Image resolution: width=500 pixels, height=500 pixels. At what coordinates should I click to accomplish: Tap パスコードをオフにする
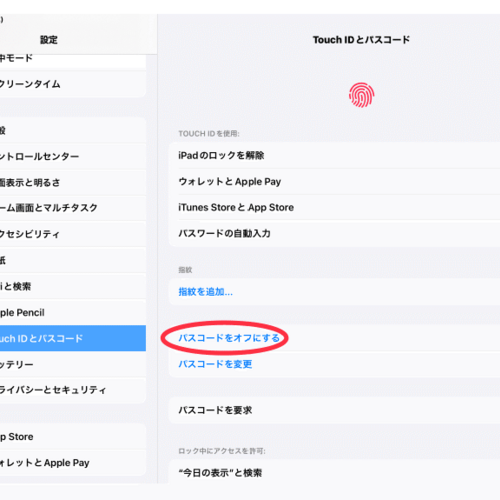(x=229, y=338)
